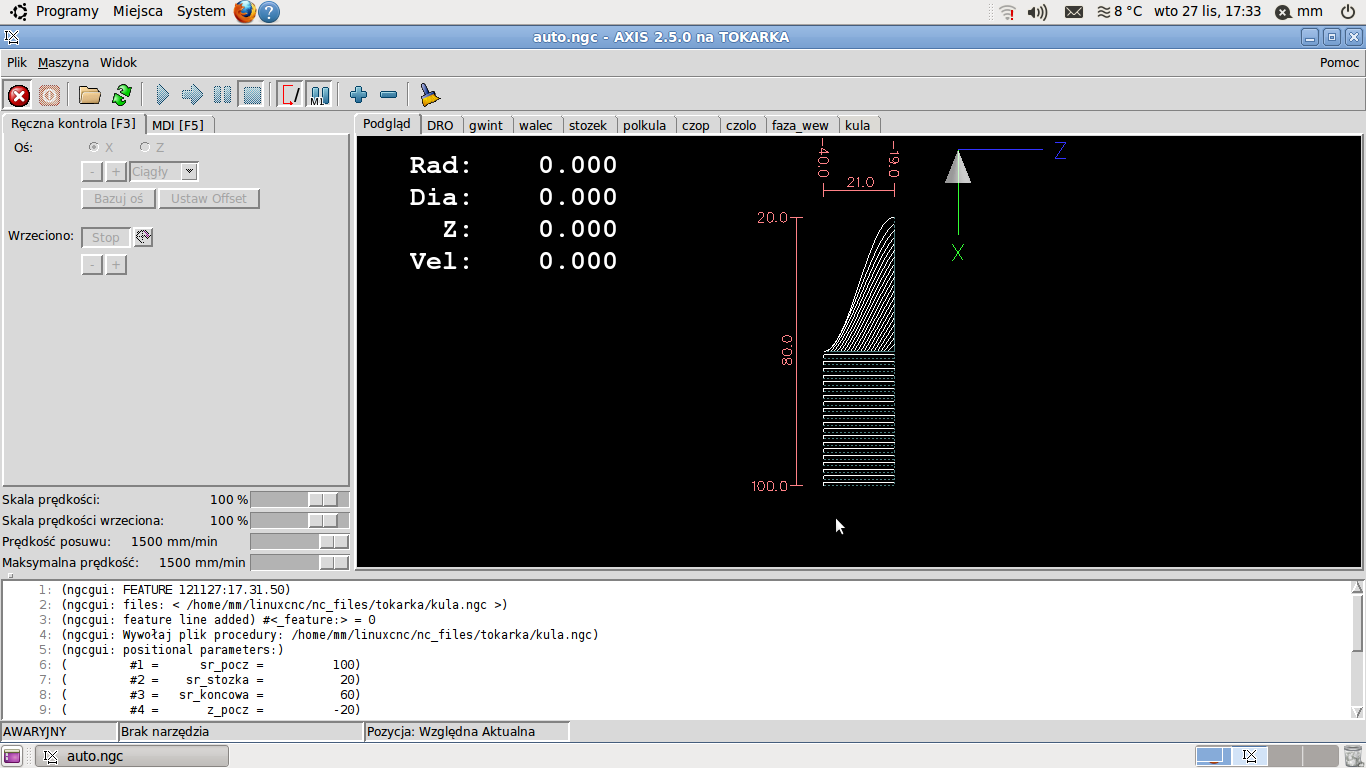Click auto.ngc taskbar window button
This screenshot has height=768, width=1366.
(132, 756)
